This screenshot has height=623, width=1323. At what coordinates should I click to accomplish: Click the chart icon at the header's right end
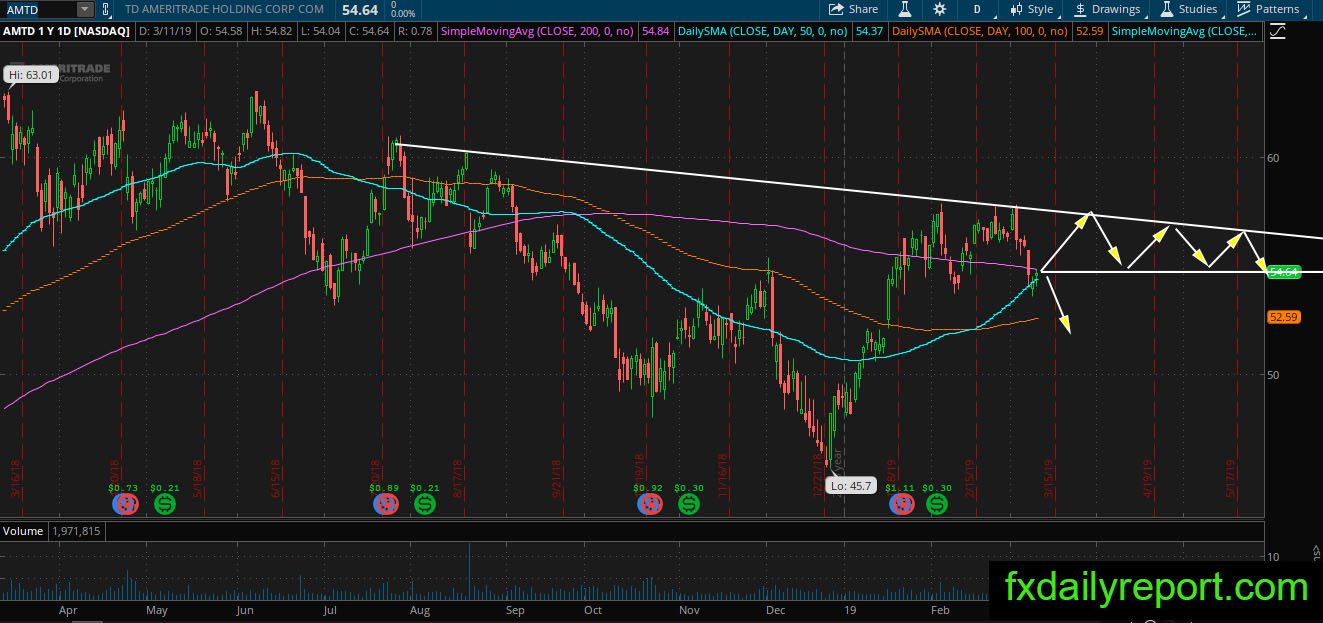(x=1277, y=32)
